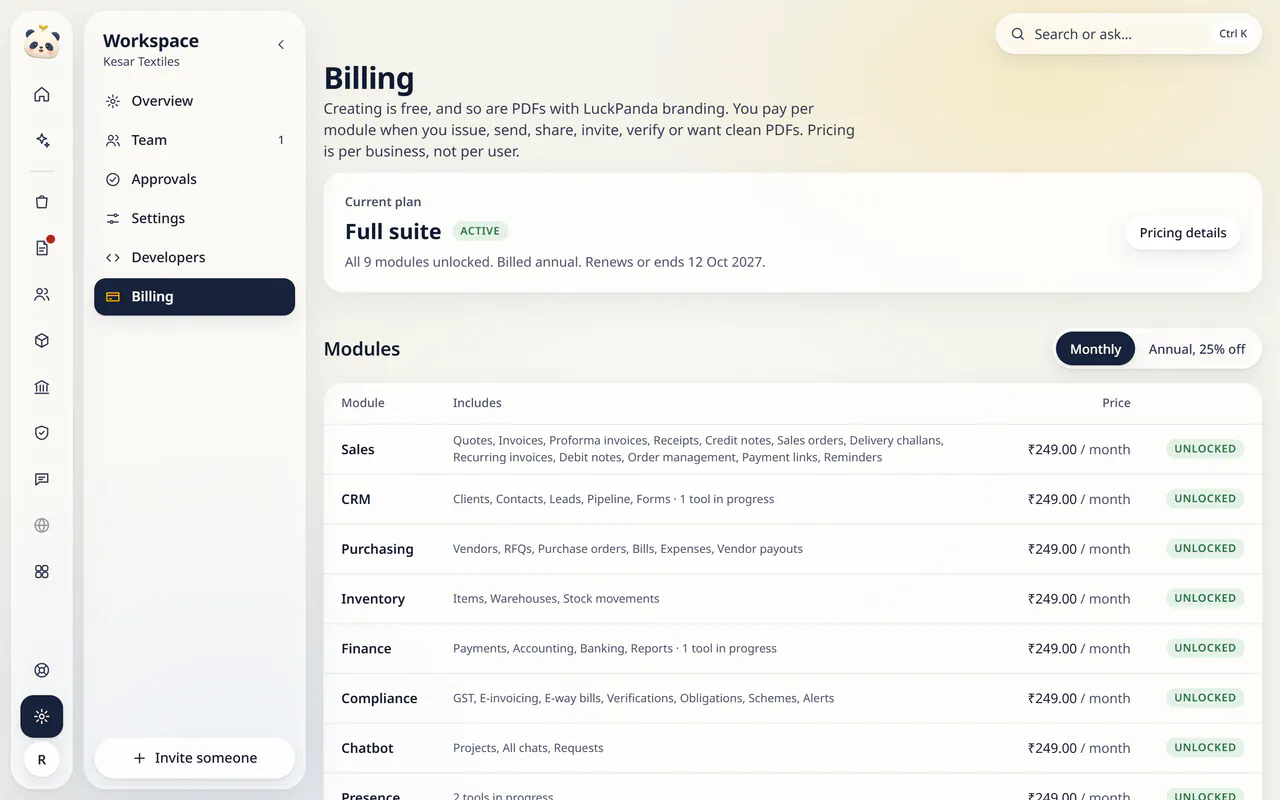
Task: Click the Sales module row name
Action: pyautogui.click(x=358, y=450)
